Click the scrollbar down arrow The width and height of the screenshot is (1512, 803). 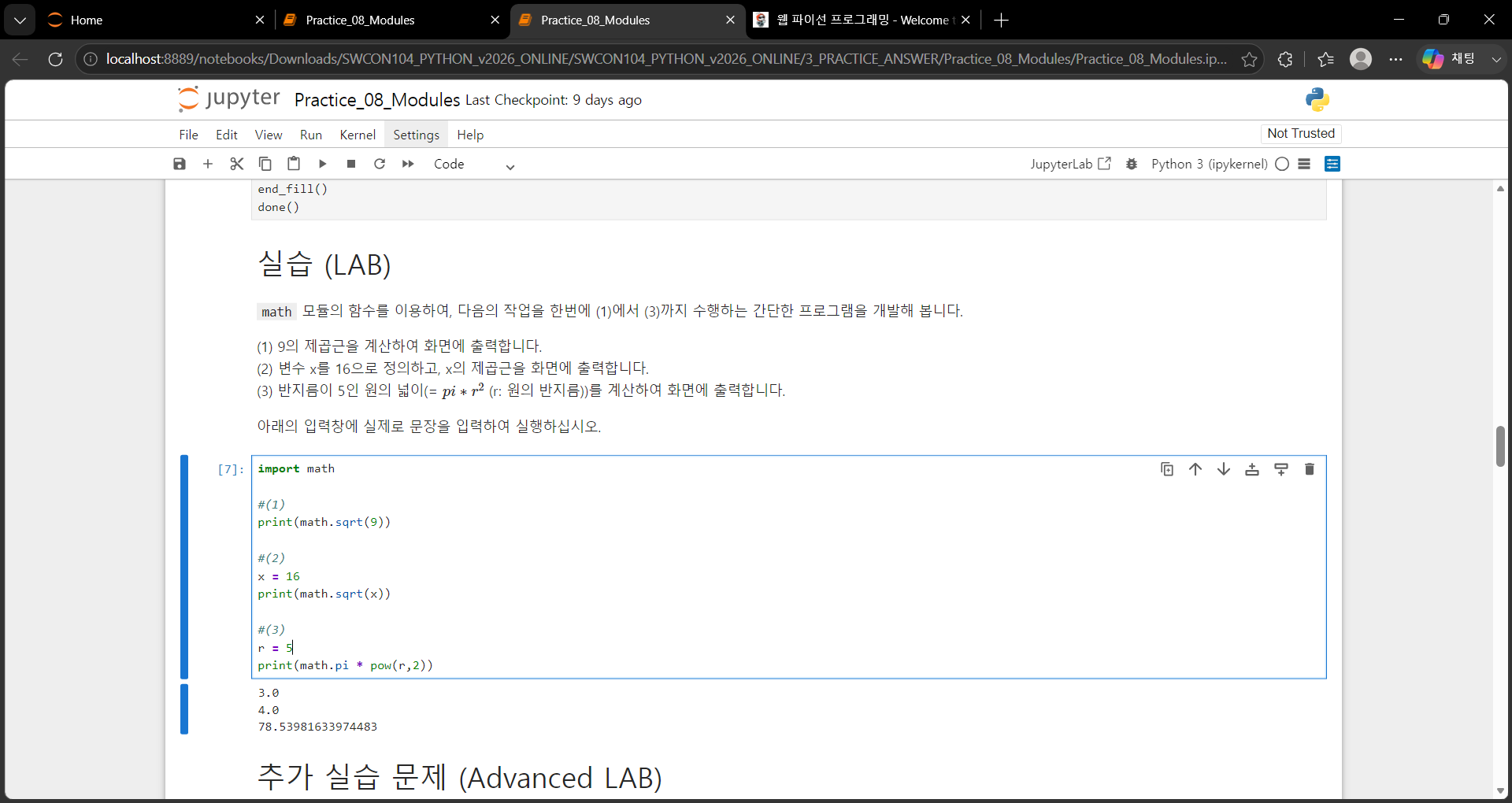click(x=1500, y=790)
